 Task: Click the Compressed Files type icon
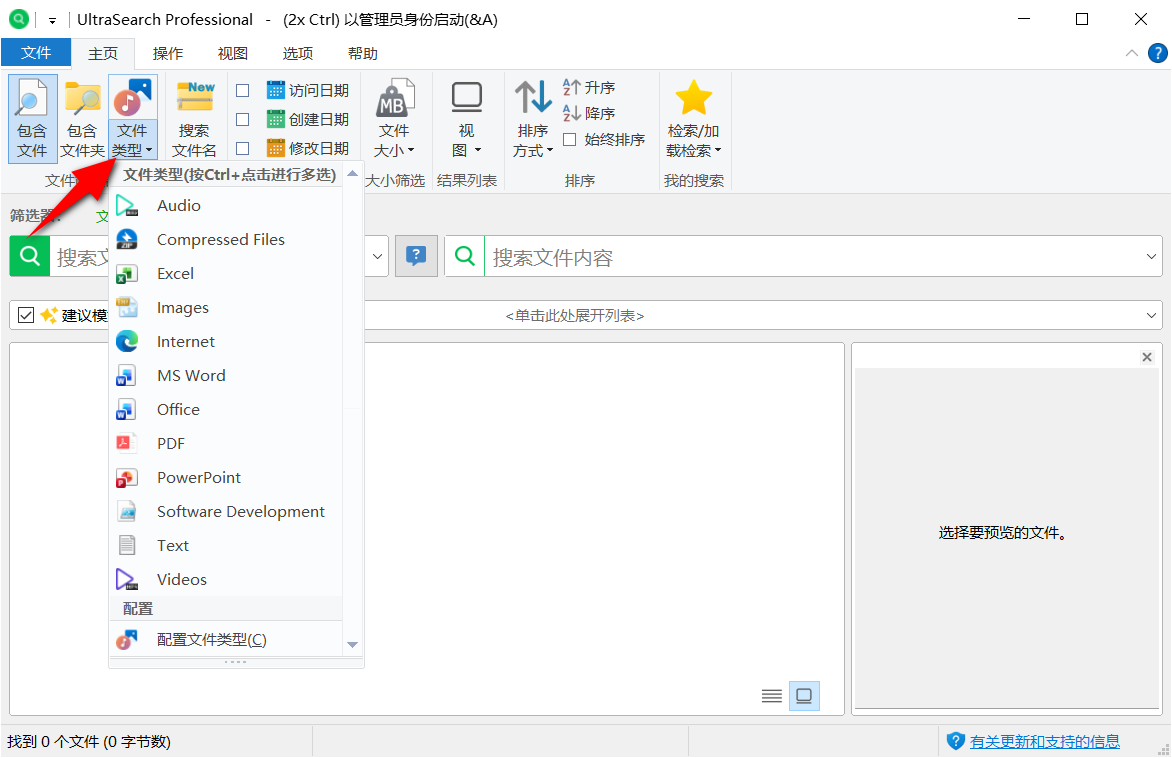[x=128, y=239]
